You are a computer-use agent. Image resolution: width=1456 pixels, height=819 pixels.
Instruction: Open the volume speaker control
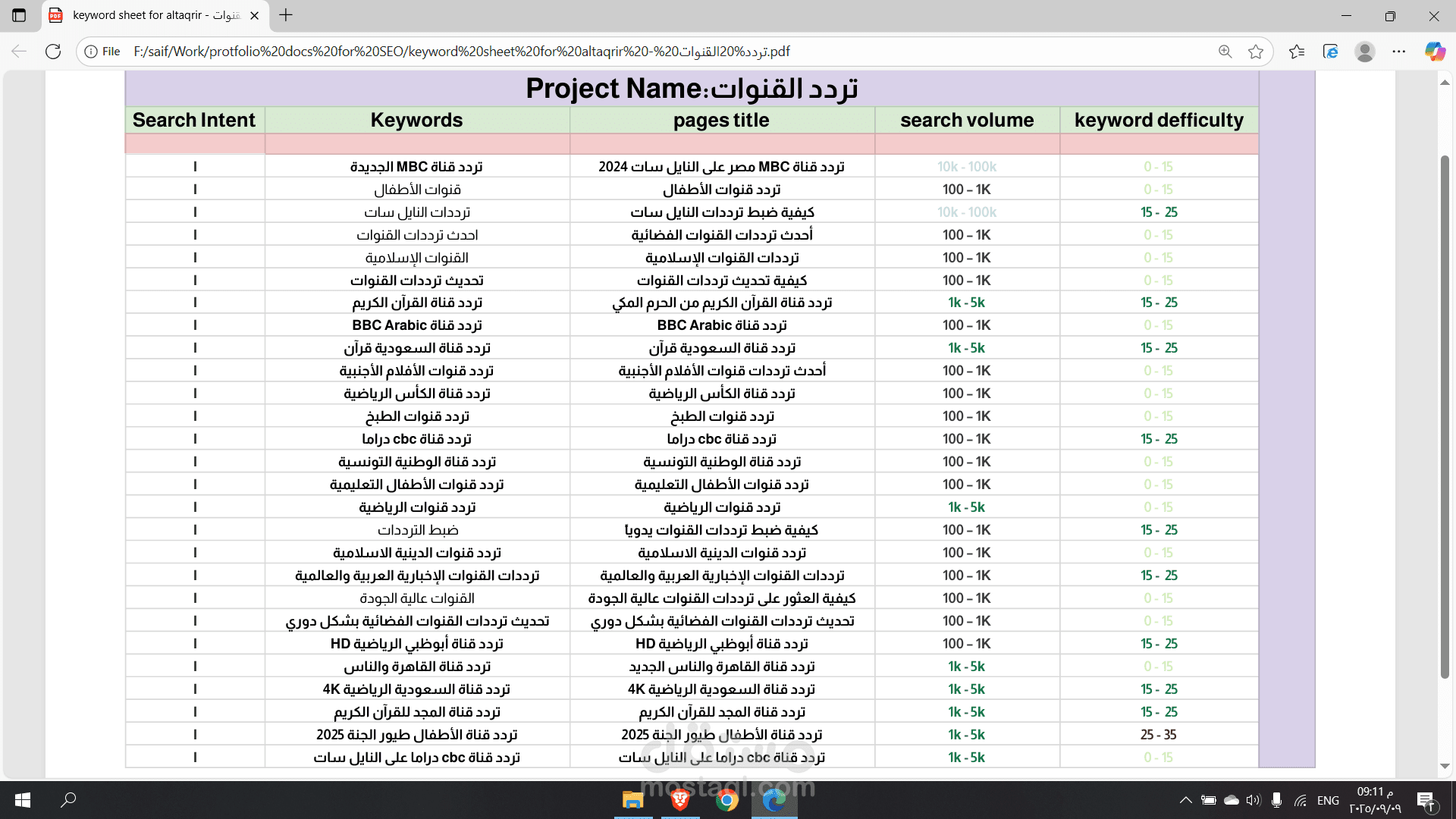click(1254, 800)
